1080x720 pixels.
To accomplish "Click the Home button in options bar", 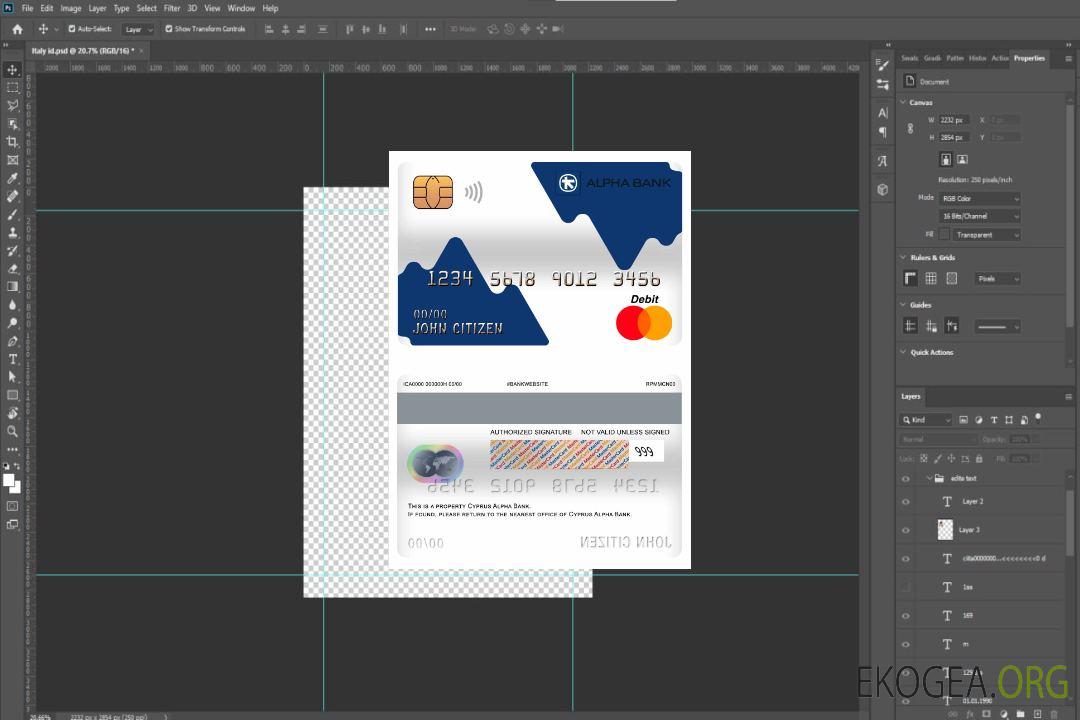I will pos(17,29).
